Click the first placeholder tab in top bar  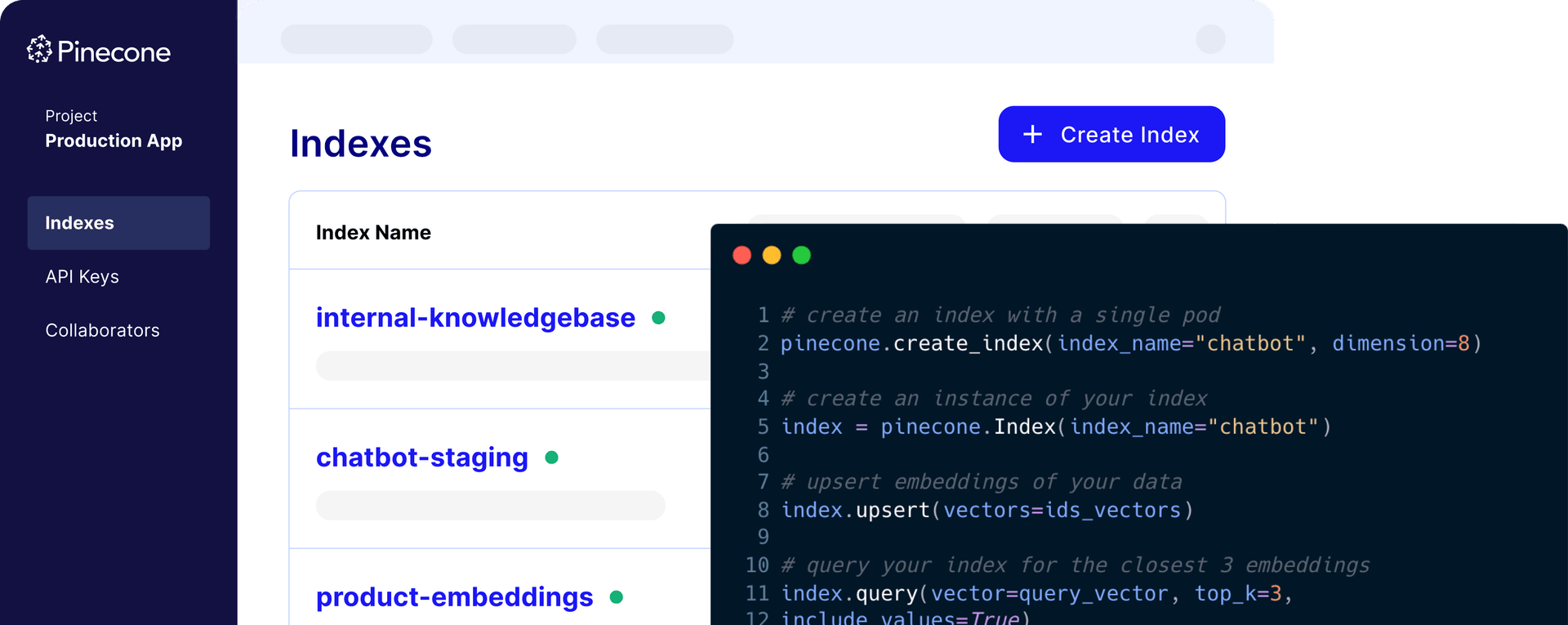point(356,39)
